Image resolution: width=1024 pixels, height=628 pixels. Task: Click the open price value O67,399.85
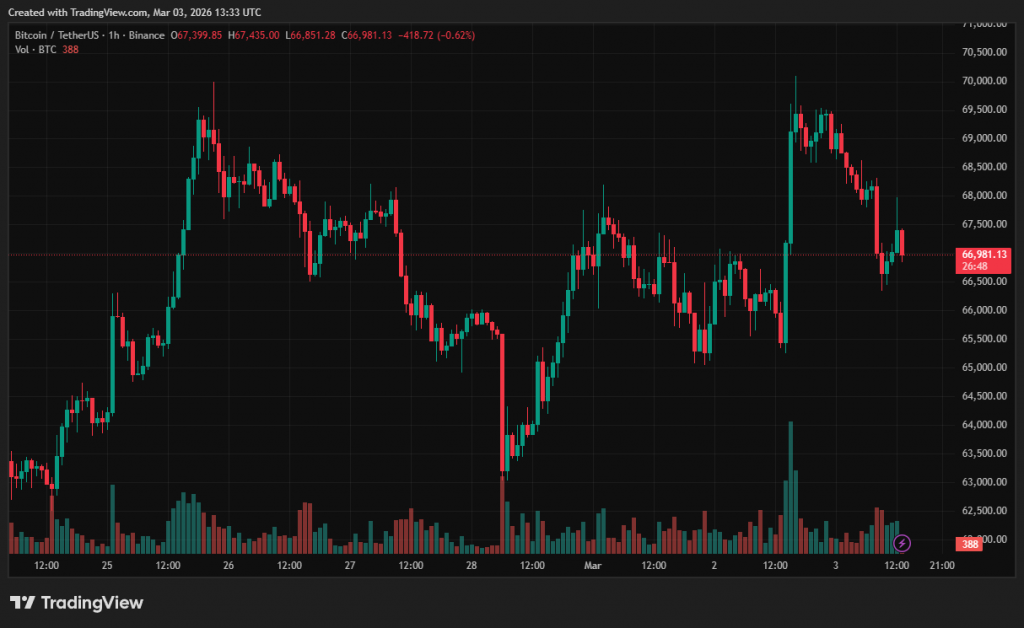click(x=197, y=35)
